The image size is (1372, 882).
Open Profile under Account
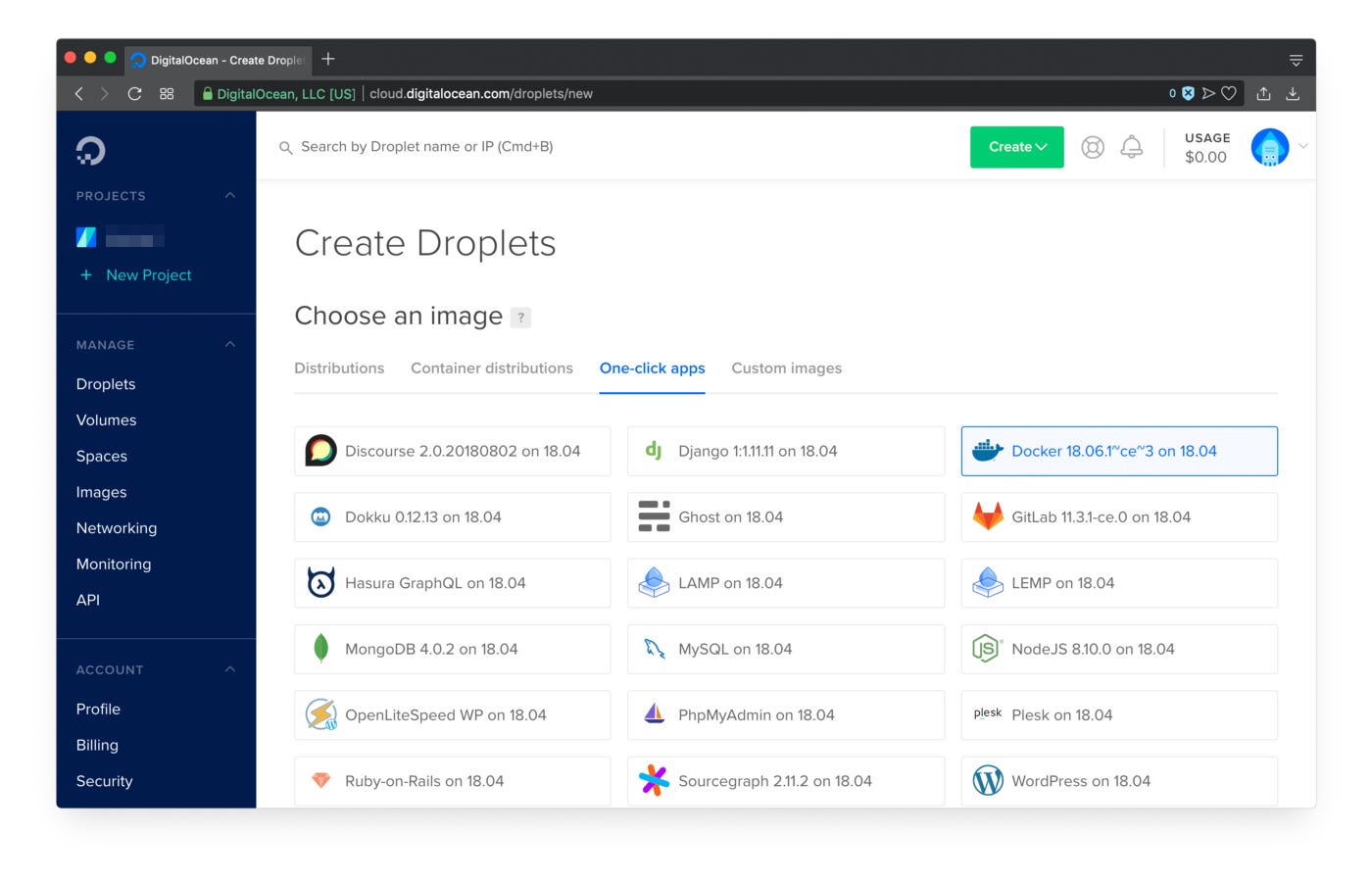point(98,710)
